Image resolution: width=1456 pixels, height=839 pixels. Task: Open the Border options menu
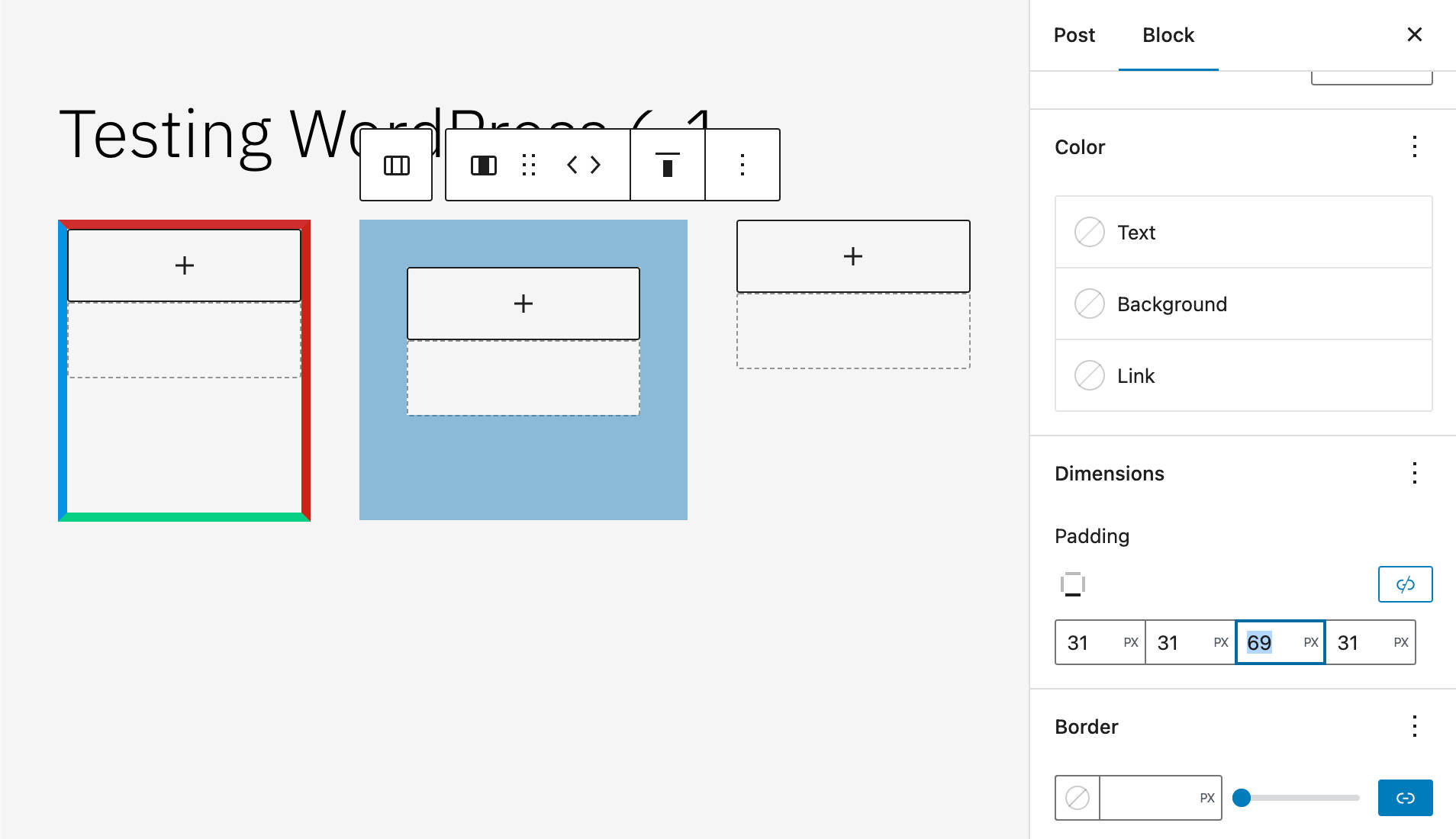click(1415, 727)
